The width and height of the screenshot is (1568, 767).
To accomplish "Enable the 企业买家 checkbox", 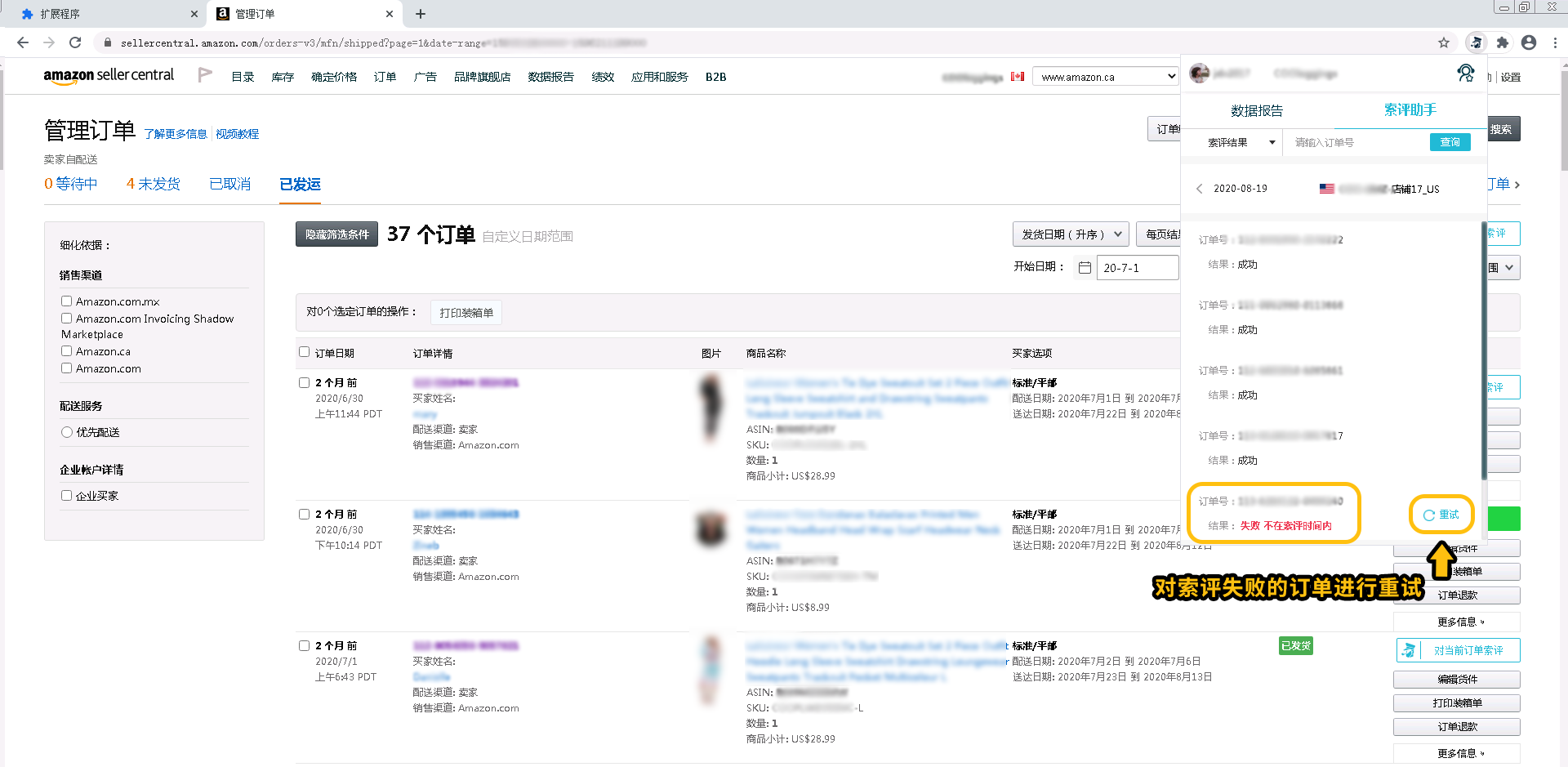I will pyautogui.click(x=67, y=495).
